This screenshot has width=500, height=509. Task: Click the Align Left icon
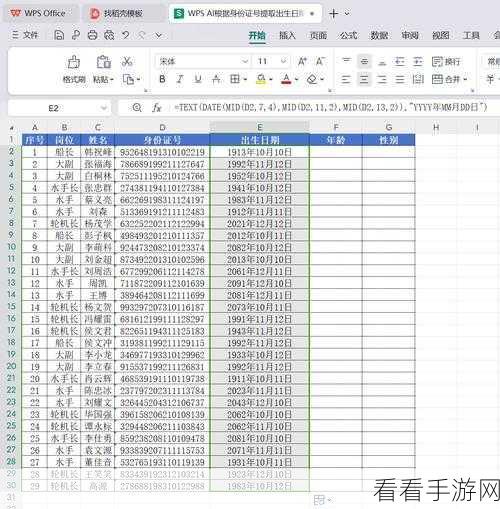point(346,79)
